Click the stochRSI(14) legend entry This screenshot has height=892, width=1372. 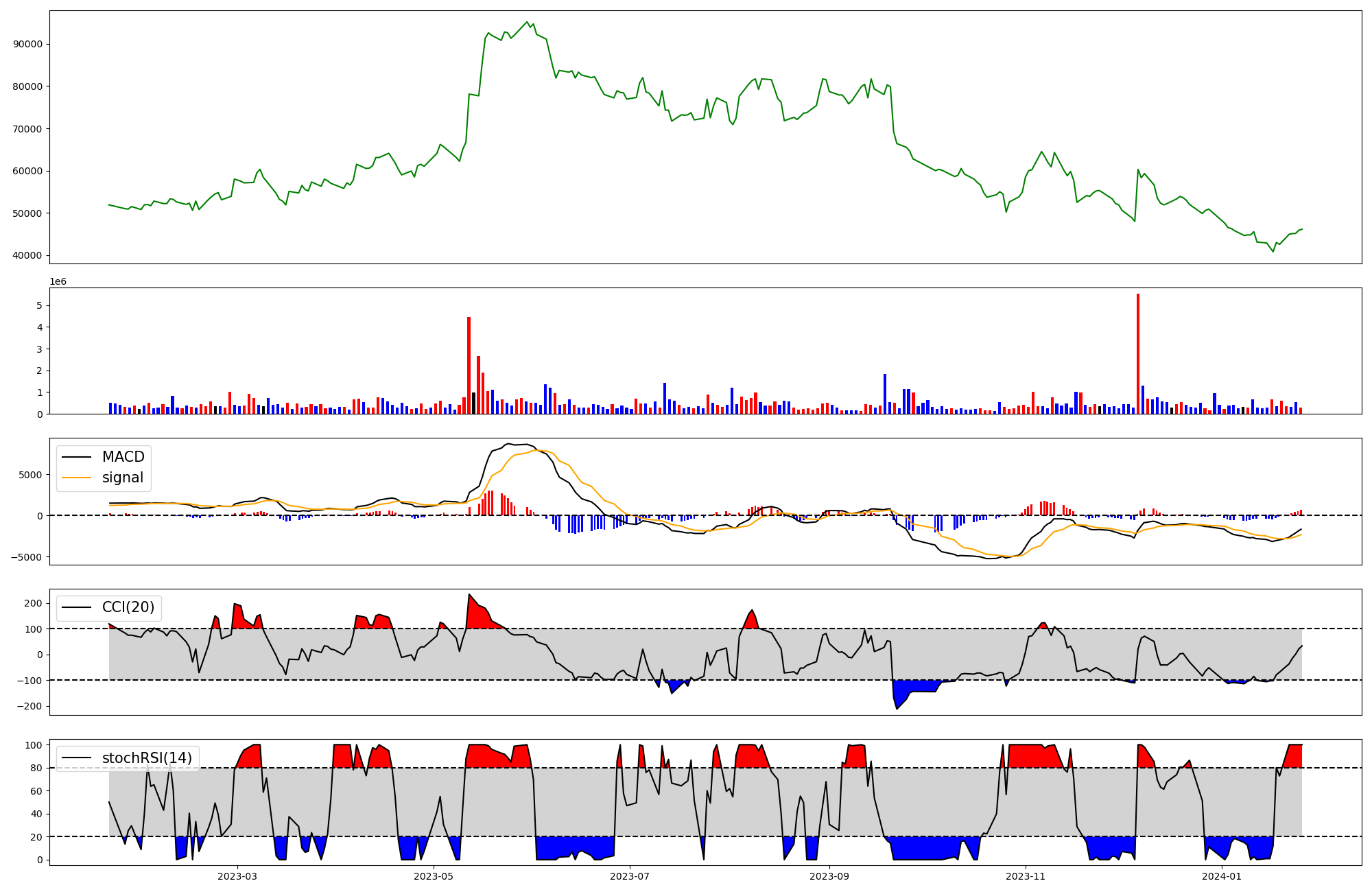pyautogui.click(x=147, y=758)
